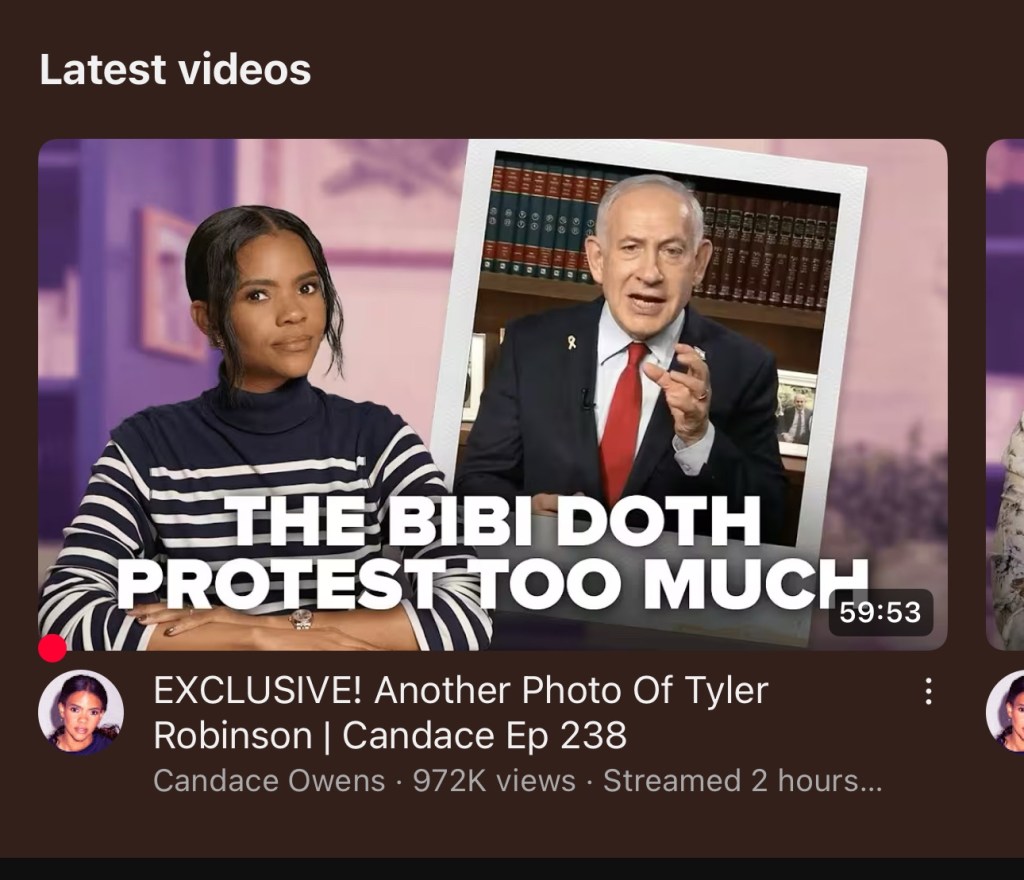
Task: Tap the 'Latest videos' section heading
Action: pyautogui.click(x=175, y=69)
